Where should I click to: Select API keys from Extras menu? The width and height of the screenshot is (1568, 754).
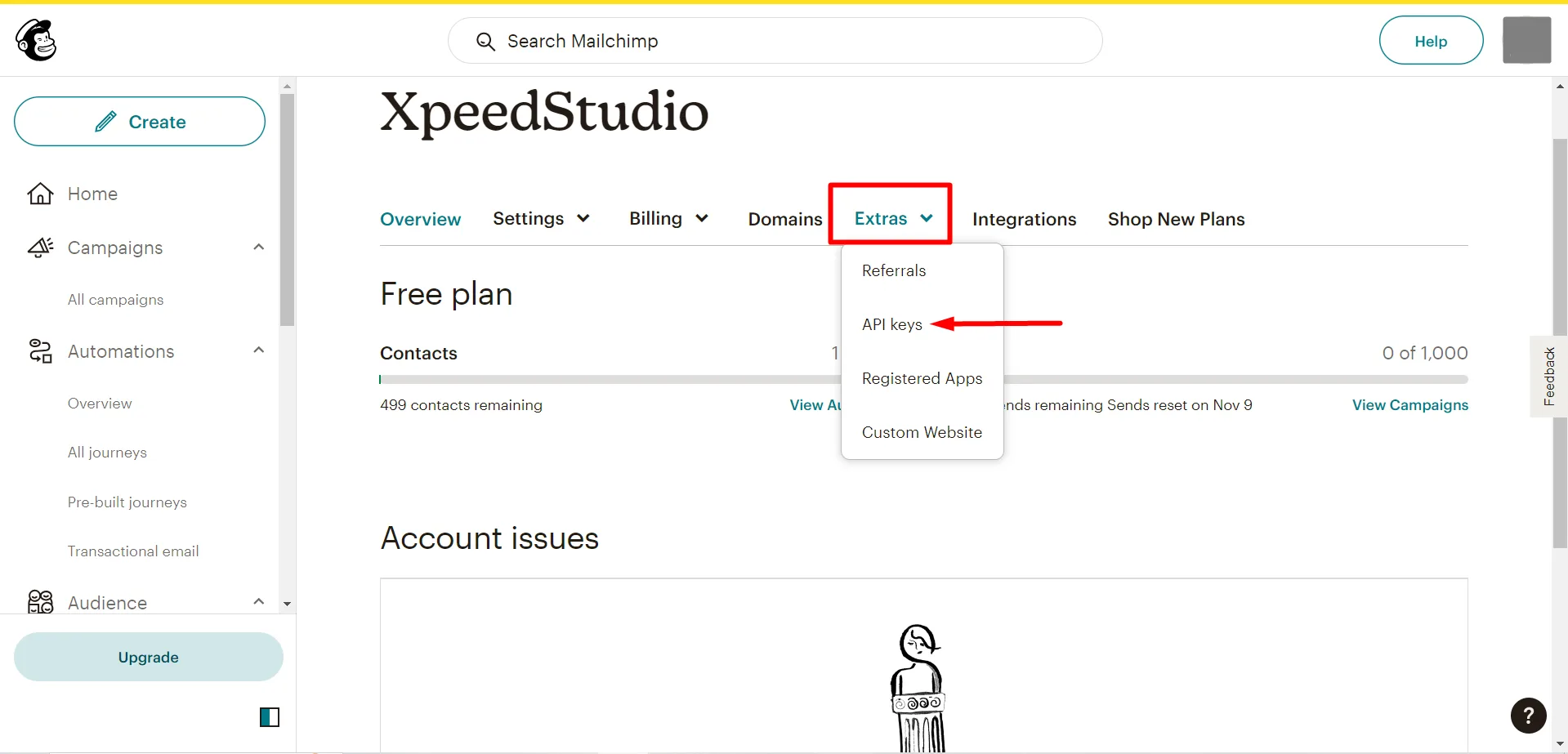(892, 324)
